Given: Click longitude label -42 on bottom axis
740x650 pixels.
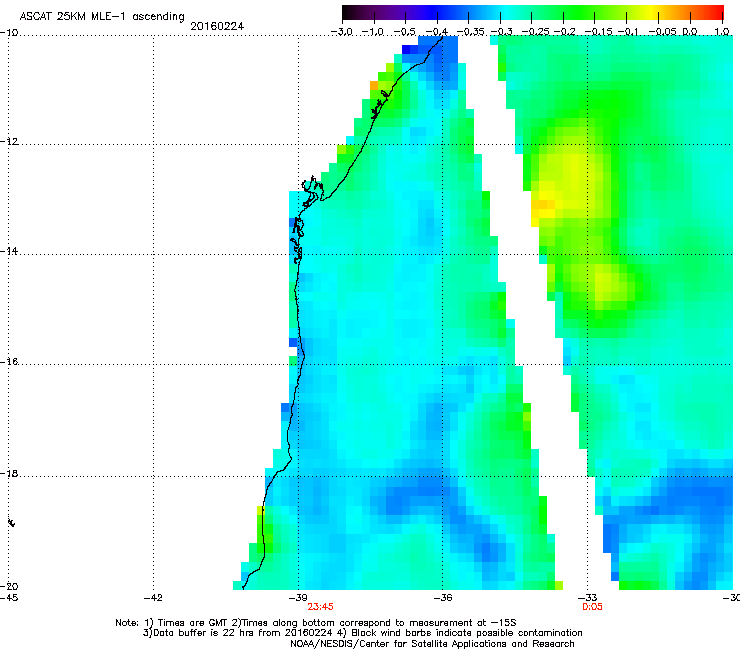Looking at the screenshot, I should click(153, 598).
